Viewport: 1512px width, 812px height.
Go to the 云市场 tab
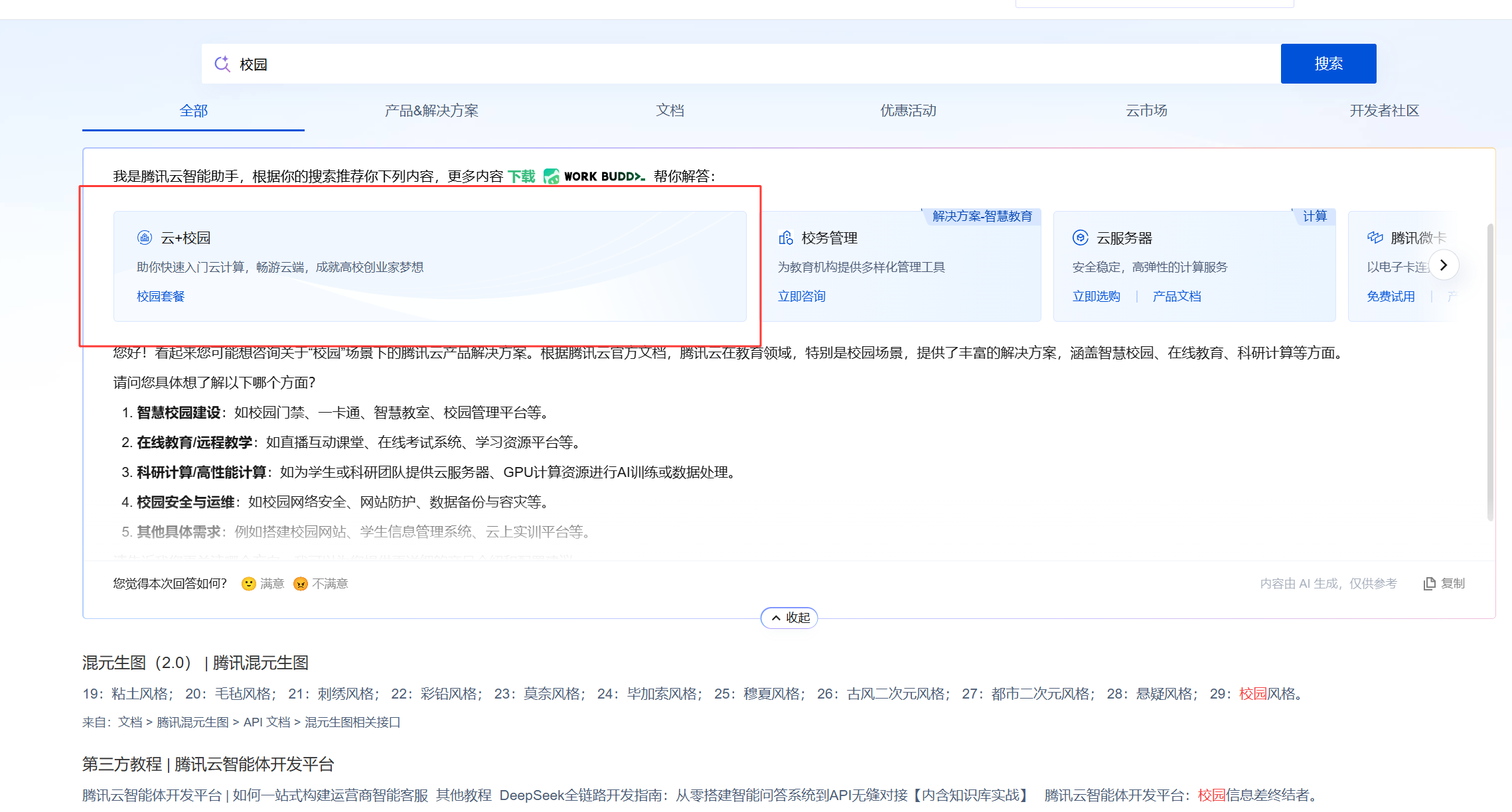(x=1146, y=111)
